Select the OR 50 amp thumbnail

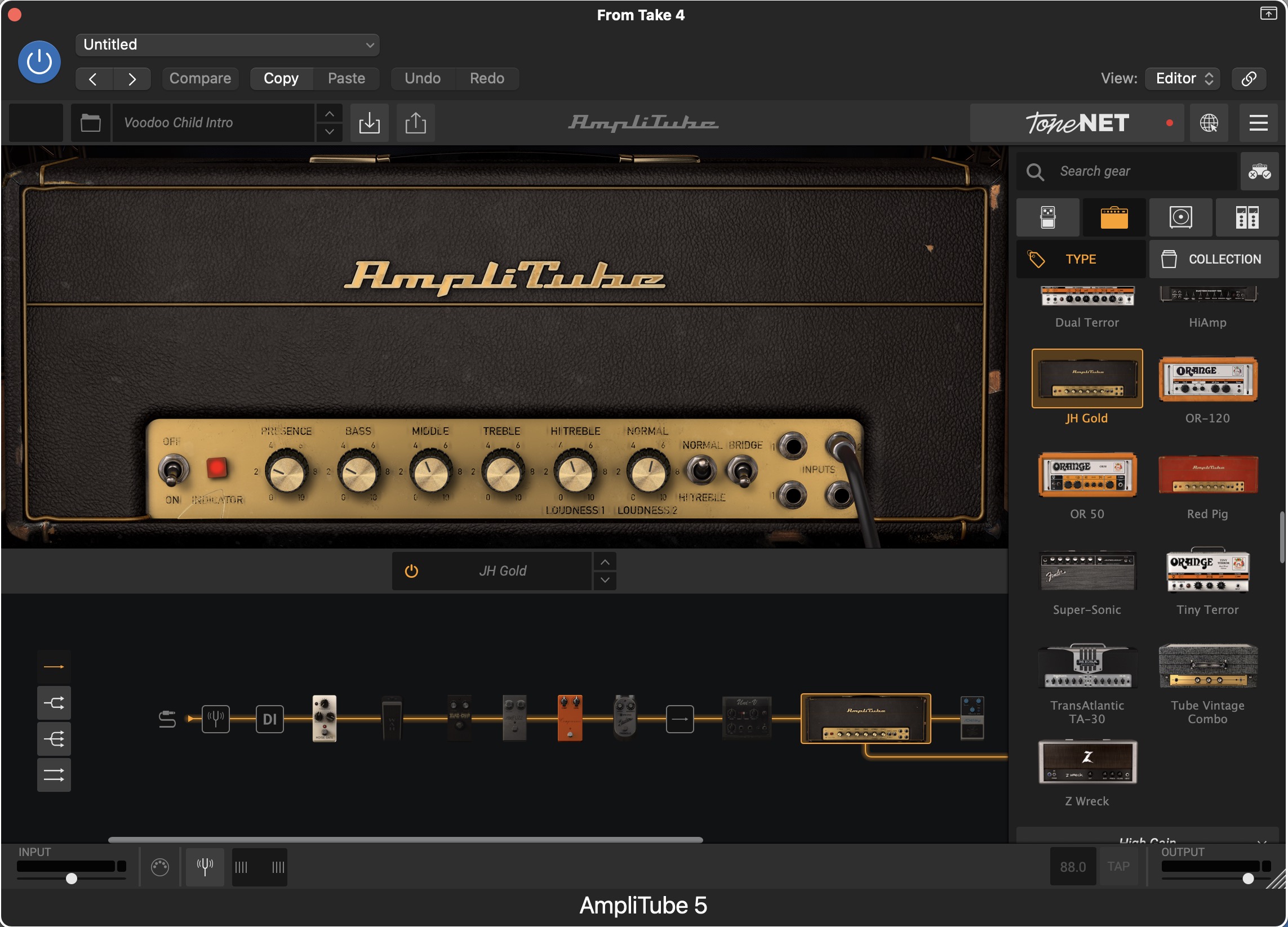click(x=1087, y=475)
